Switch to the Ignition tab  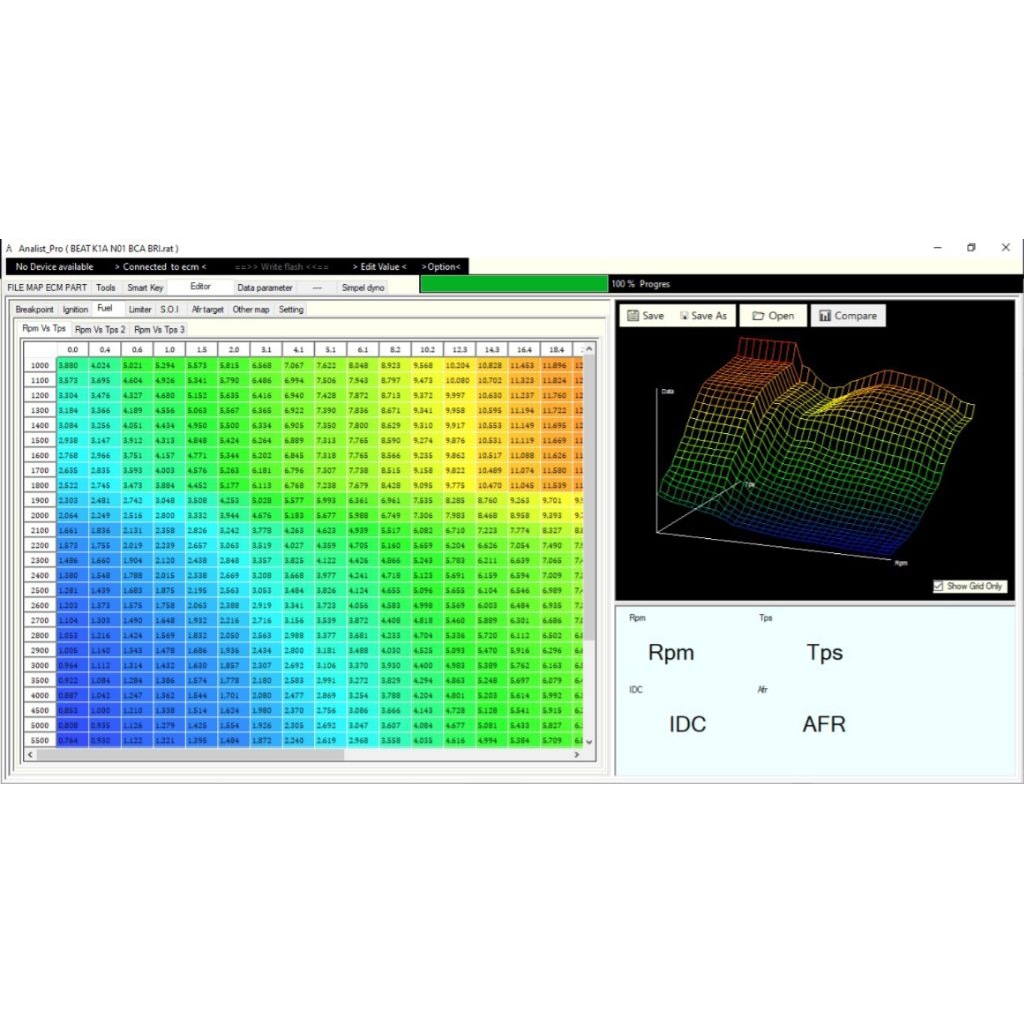tap(75, 310)
